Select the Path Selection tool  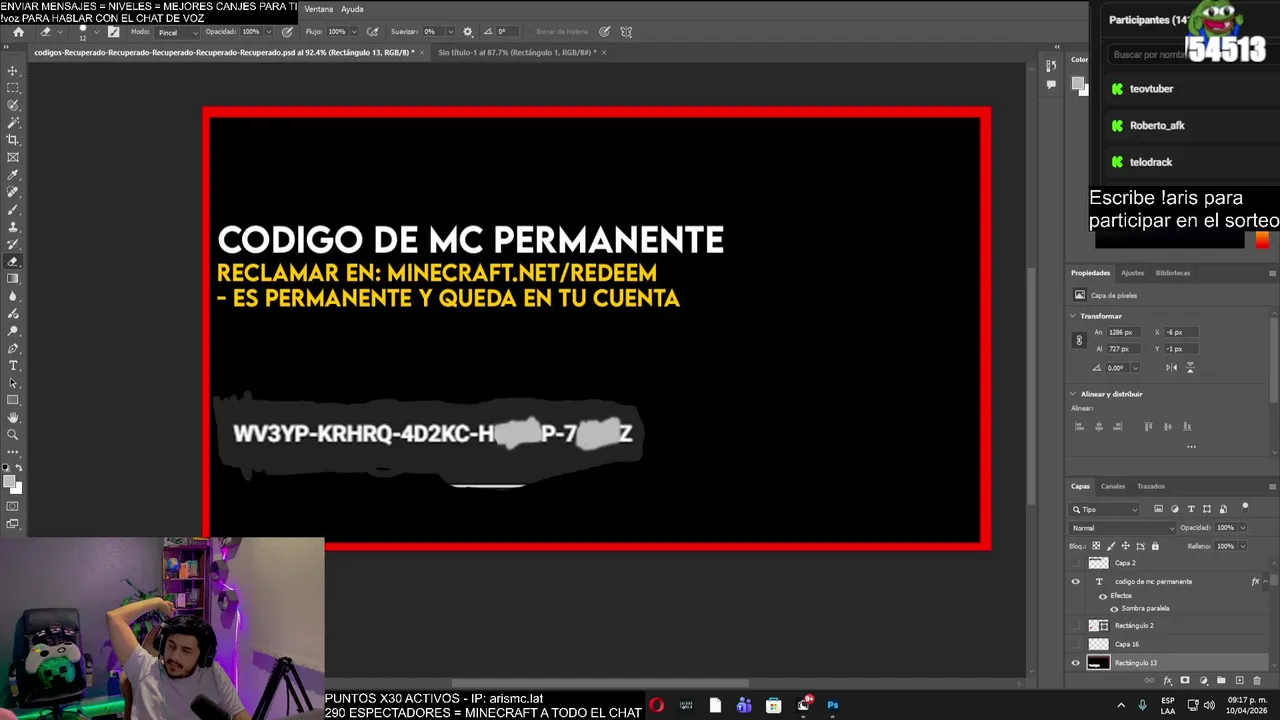point(13,383)
